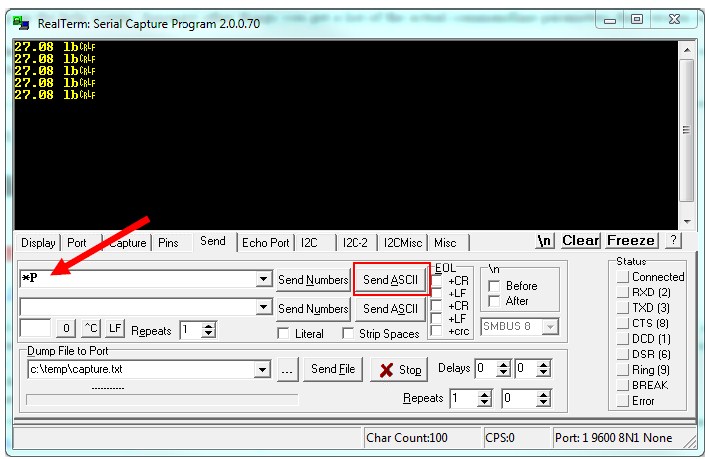Toggle the first +CR EOL checkbox

[x=436, y=281]
